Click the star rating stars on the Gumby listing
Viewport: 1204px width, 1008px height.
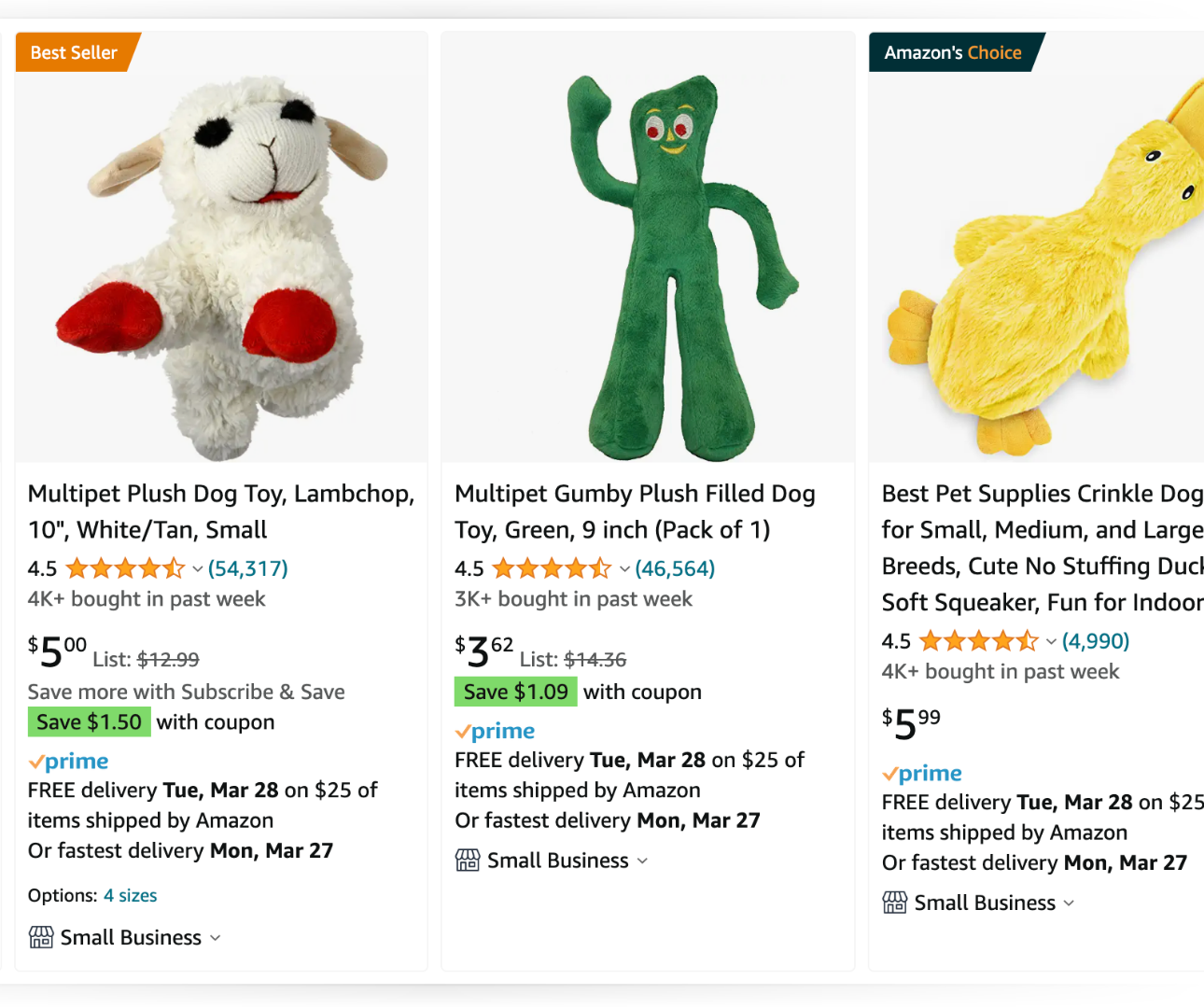point(552,567)
